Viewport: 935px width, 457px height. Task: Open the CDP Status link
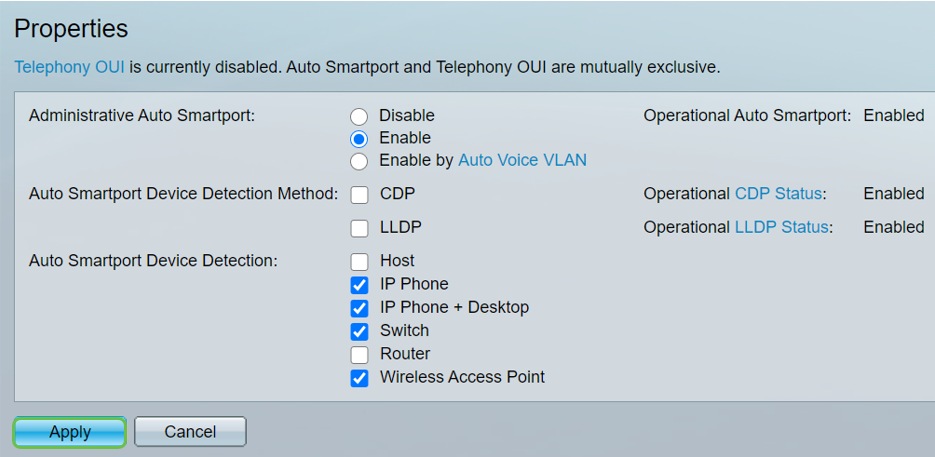778,193
